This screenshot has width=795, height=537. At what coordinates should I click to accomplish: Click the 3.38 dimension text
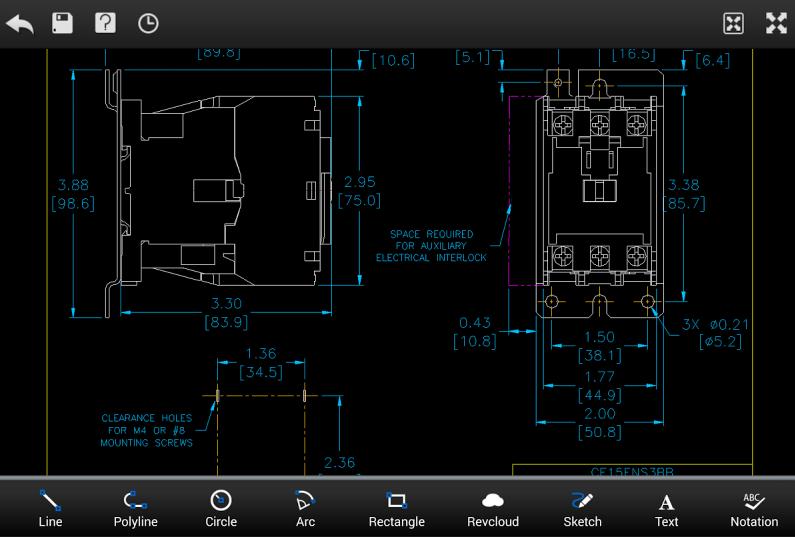683,185
